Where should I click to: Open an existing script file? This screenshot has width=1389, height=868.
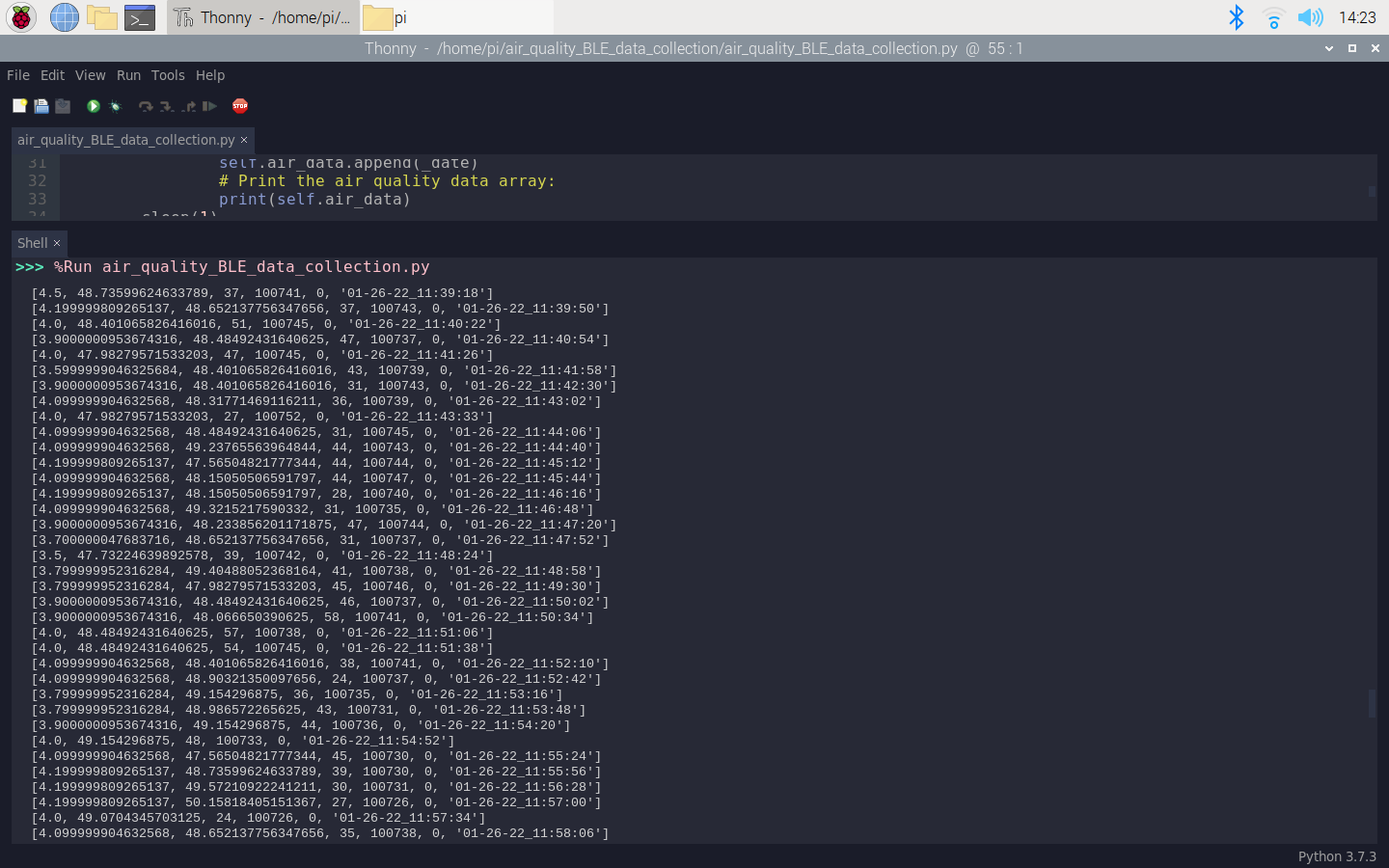(x=41, y=106)
